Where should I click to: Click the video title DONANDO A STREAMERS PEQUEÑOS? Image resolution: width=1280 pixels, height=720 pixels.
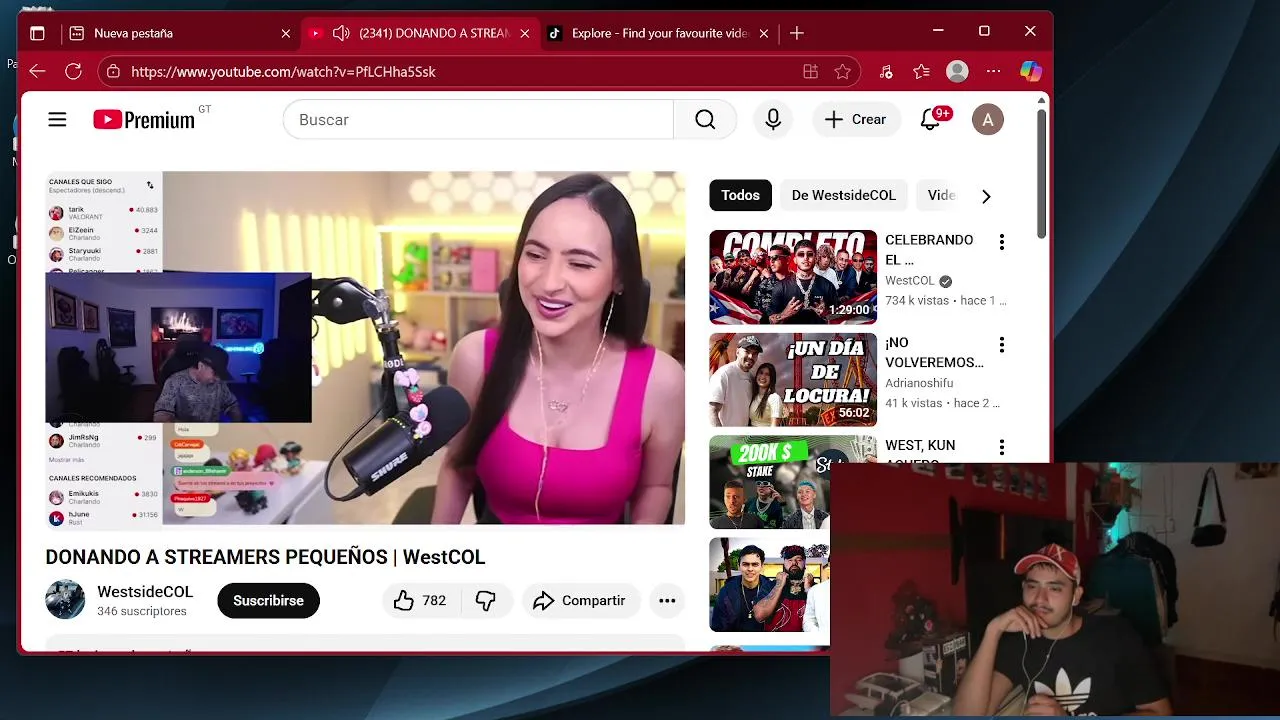pos(265,557)
